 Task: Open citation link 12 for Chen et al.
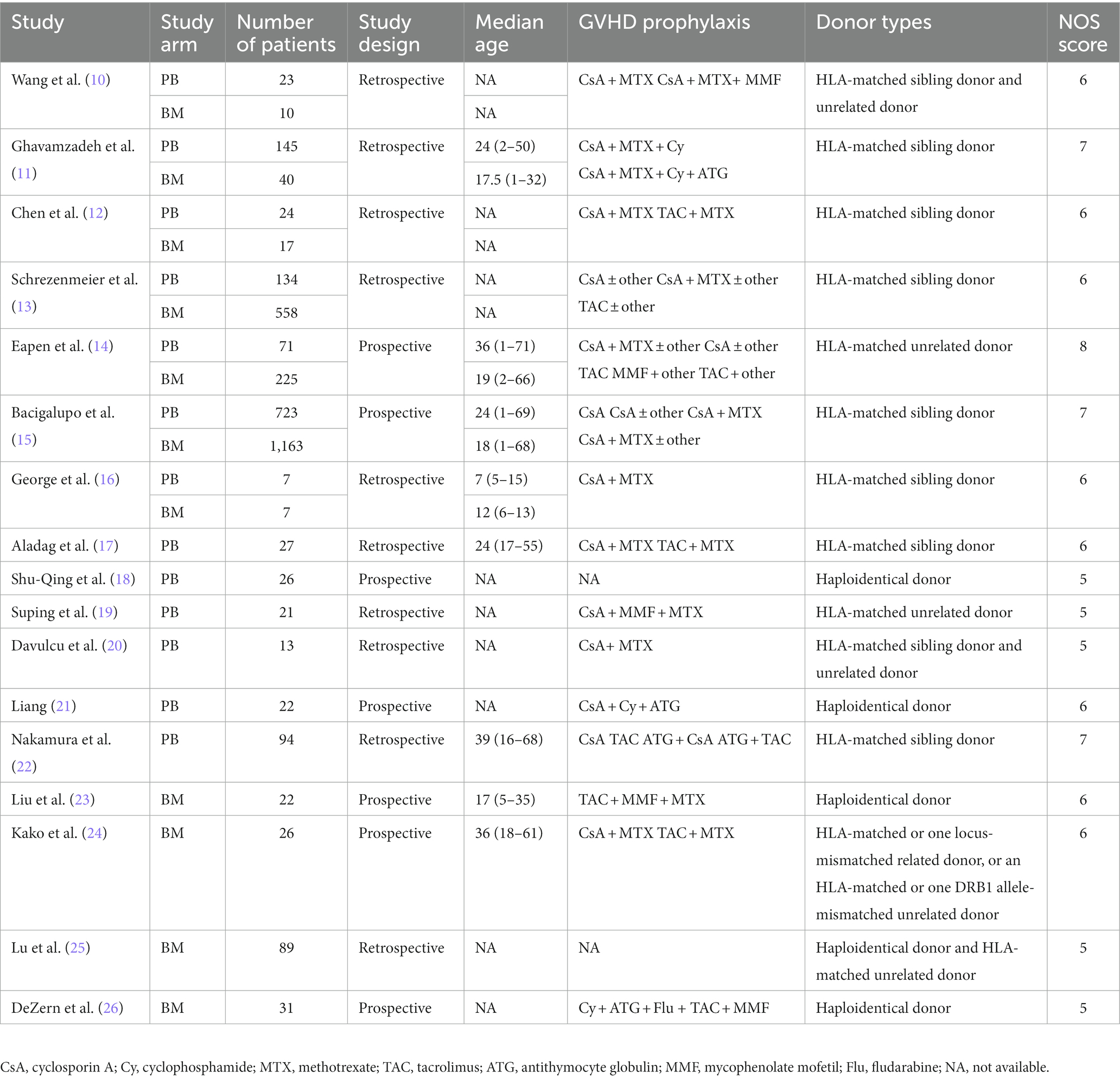(x=96, y=213)
